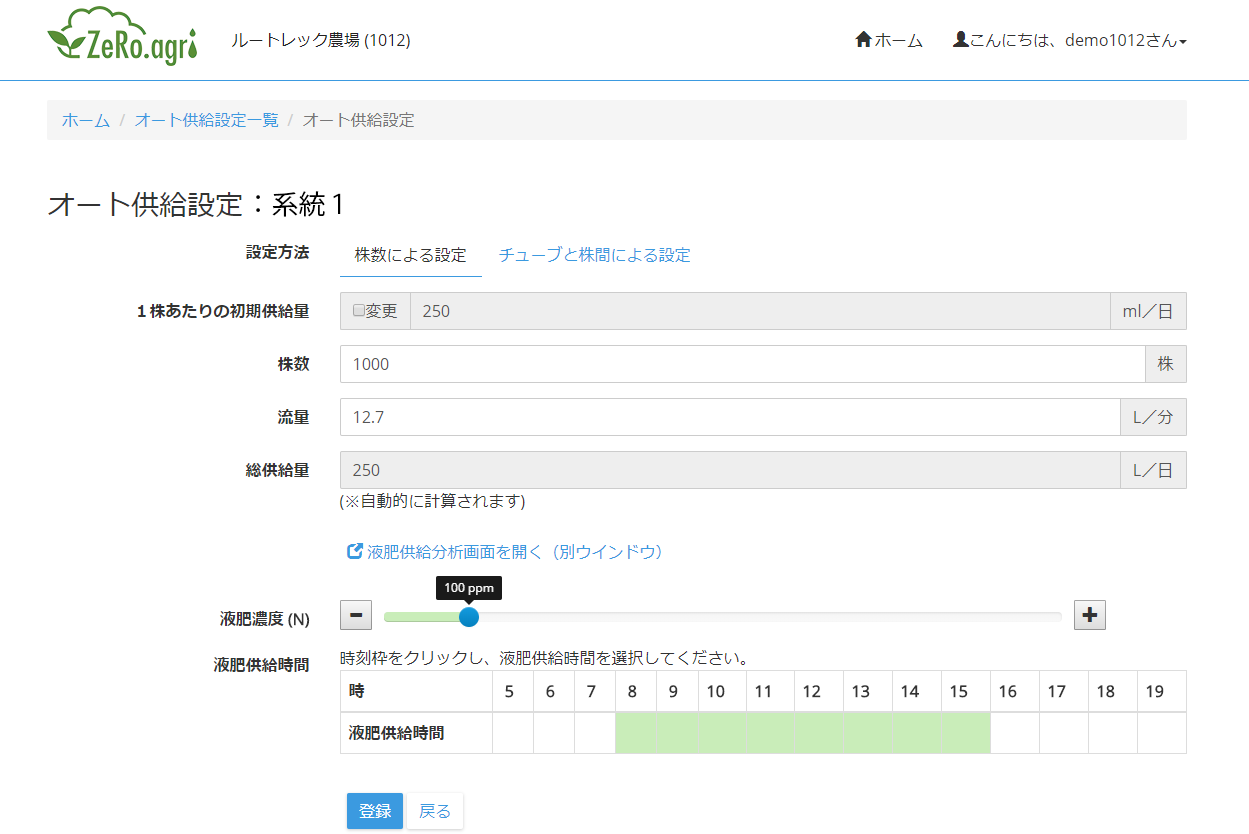Click the 登録 button

tap(375, 811)
